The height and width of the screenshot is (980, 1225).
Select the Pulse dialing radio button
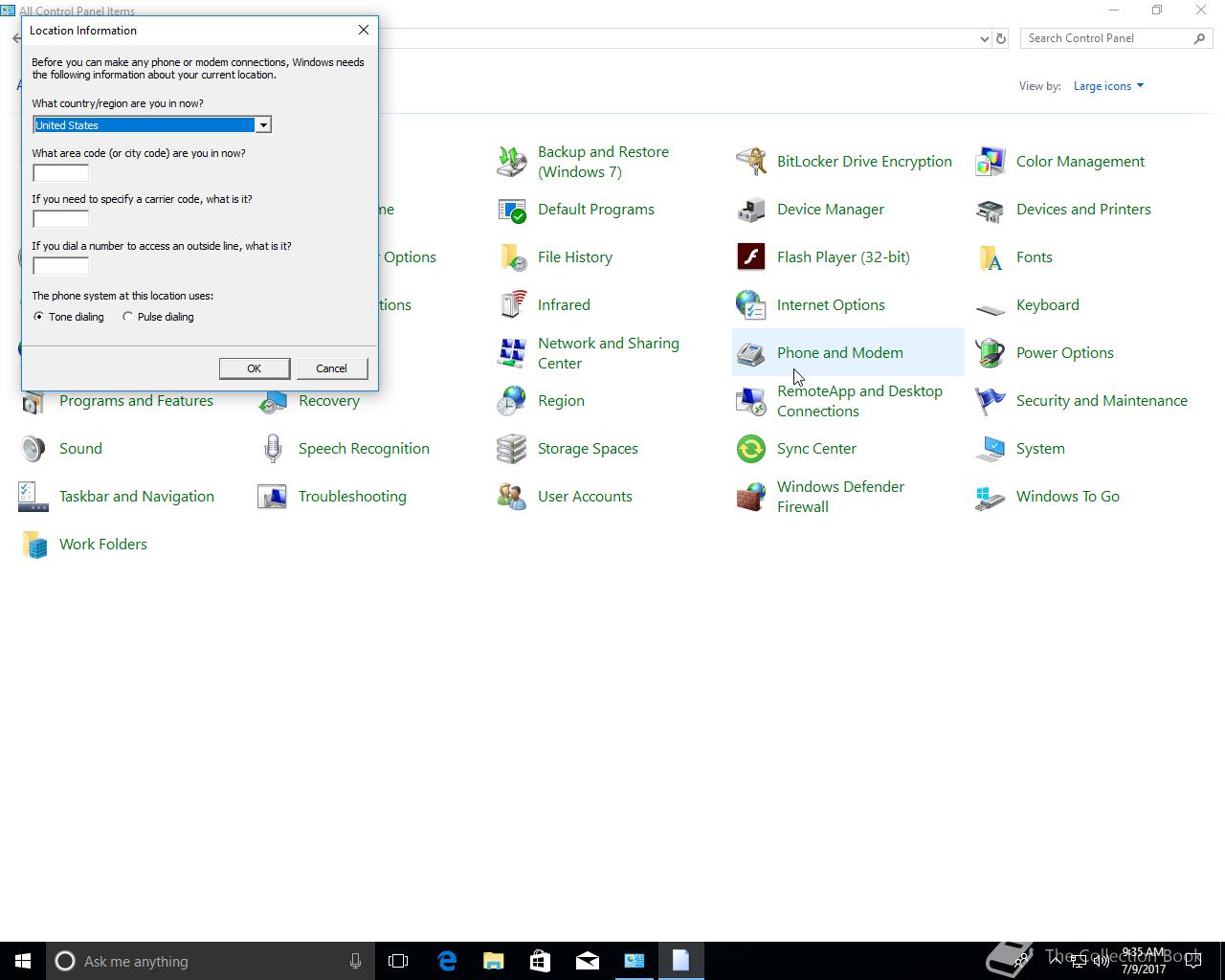pos(127,317)
